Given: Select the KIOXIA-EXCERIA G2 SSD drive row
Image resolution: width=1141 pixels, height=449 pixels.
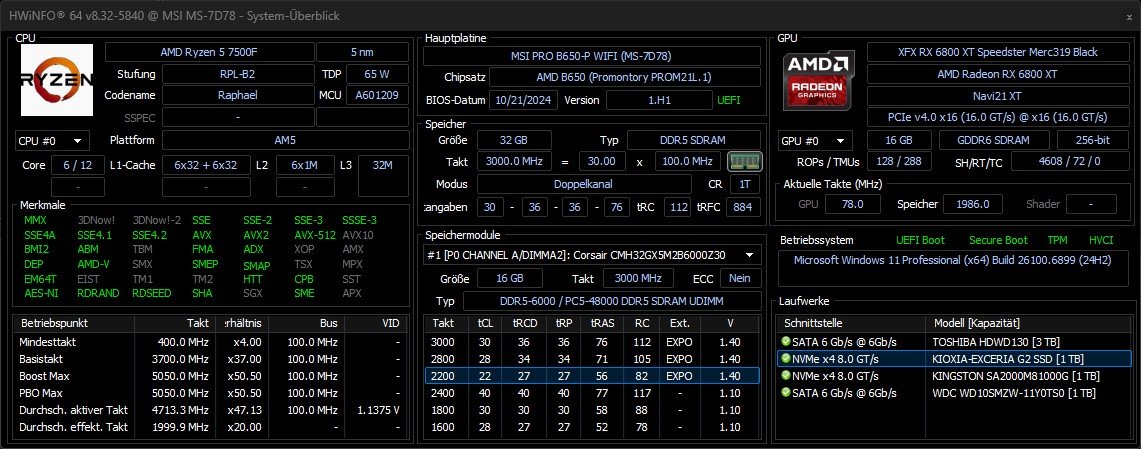Looking at the screenshot, I should (x=954, y=359).
